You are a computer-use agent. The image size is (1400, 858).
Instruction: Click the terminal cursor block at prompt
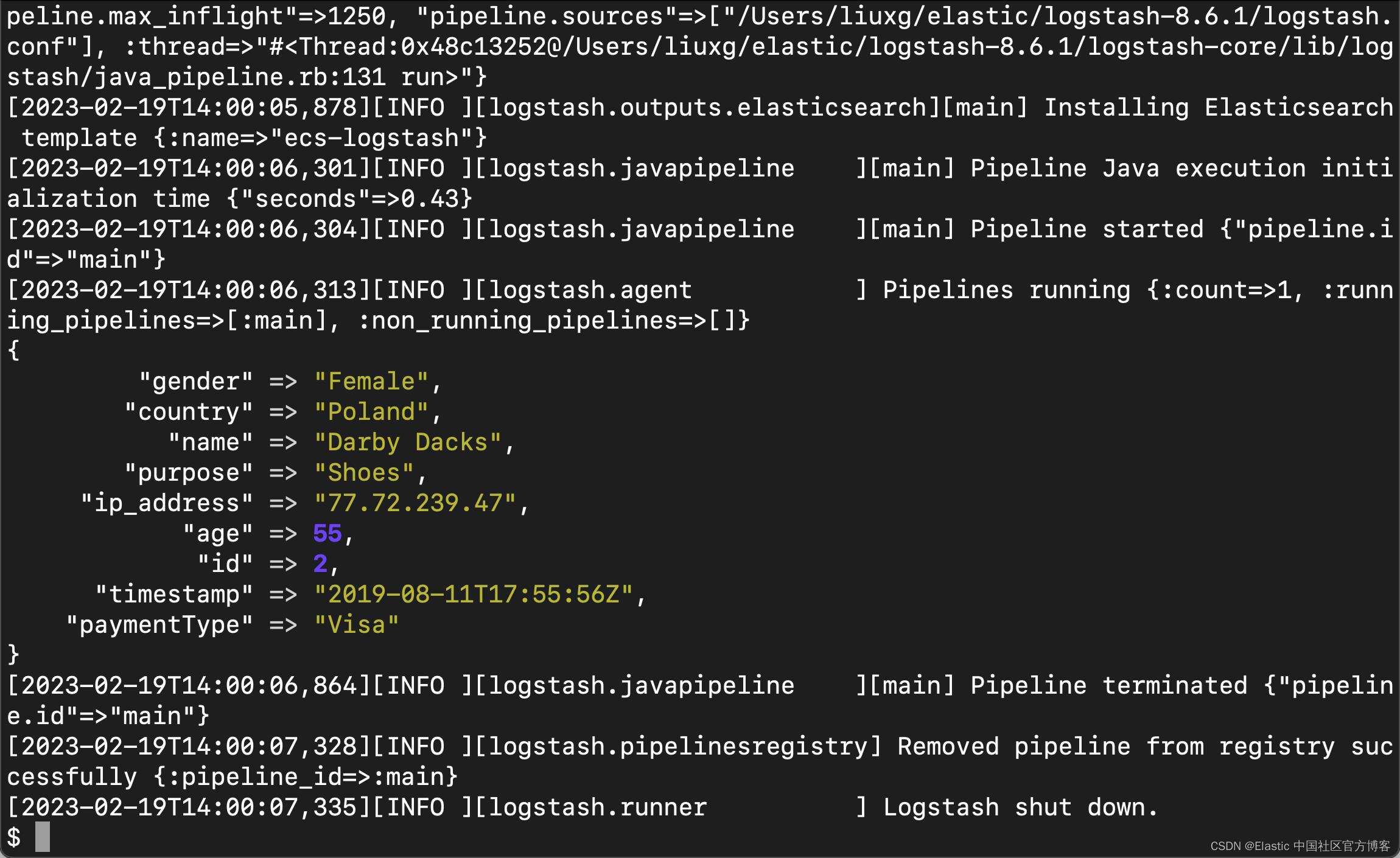click(42, 837)
